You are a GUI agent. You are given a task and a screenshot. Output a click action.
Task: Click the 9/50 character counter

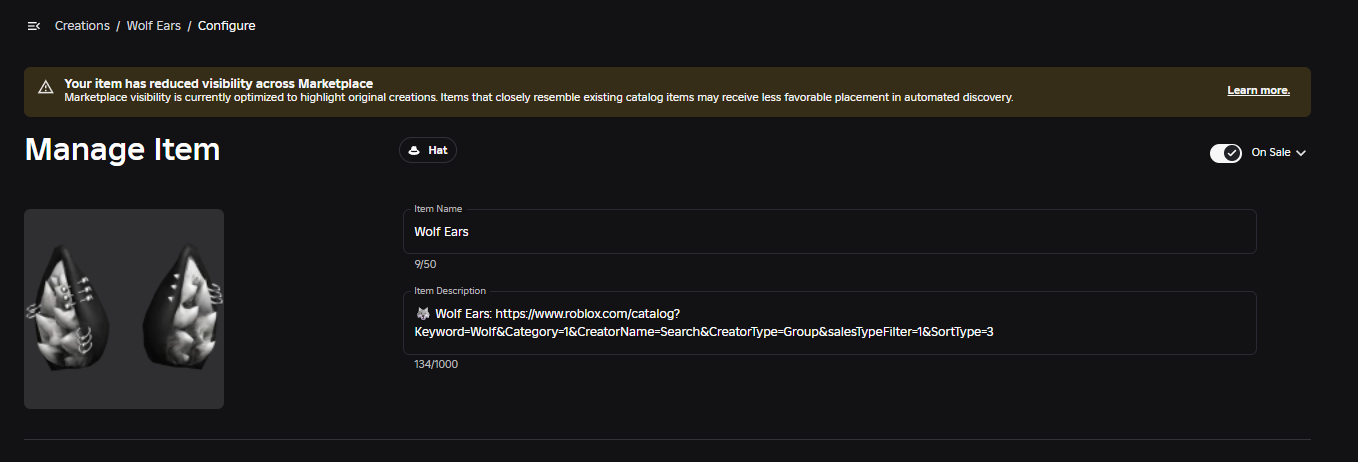click(x=425, y=264)
